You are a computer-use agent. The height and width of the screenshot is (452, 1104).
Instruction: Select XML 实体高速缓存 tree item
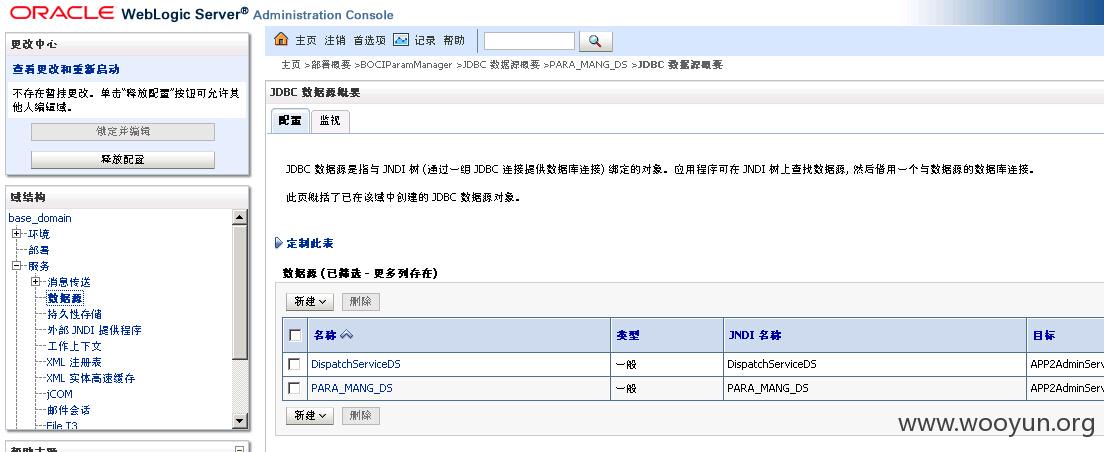tap(90, 378)
